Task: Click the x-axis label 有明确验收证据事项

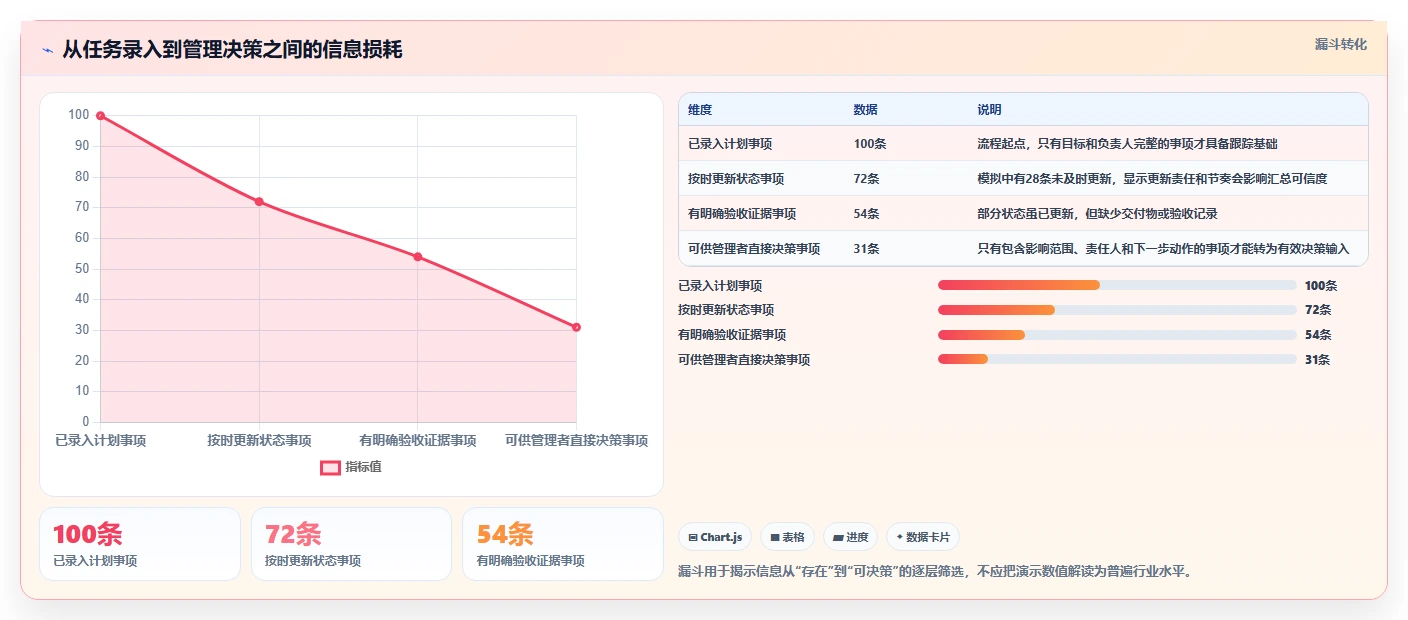Action: pos(418,440)
